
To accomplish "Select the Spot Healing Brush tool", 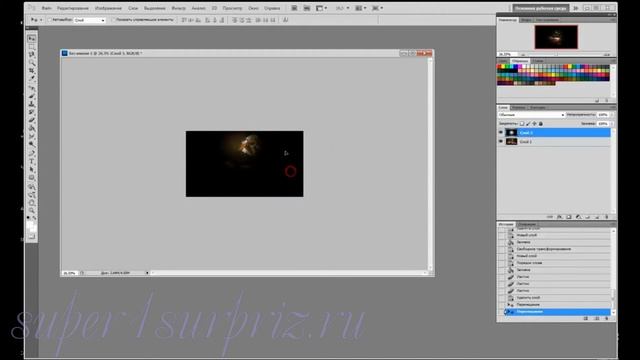I will tap(32, 88).
